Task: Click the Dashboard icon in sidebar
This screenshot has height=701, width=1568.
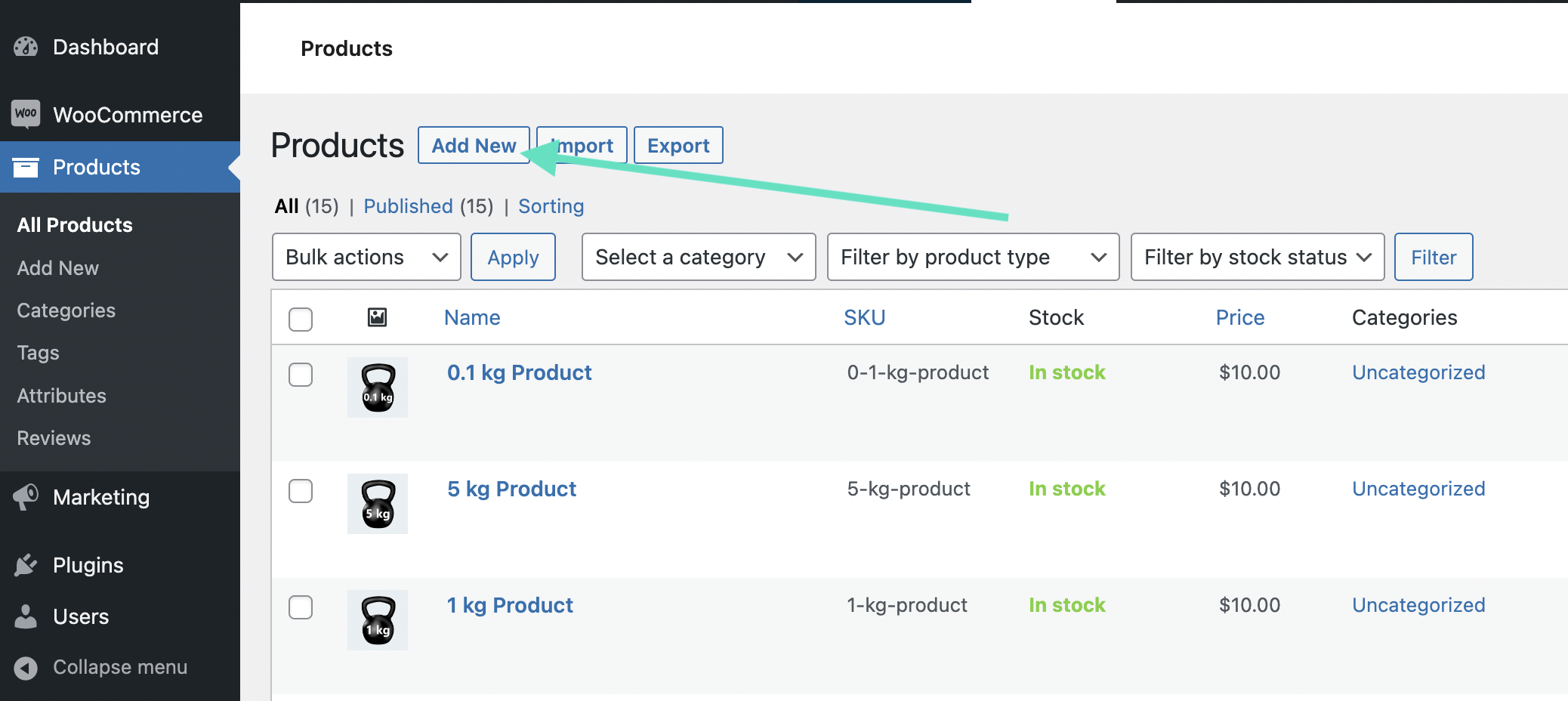Action: pos(25,46)
